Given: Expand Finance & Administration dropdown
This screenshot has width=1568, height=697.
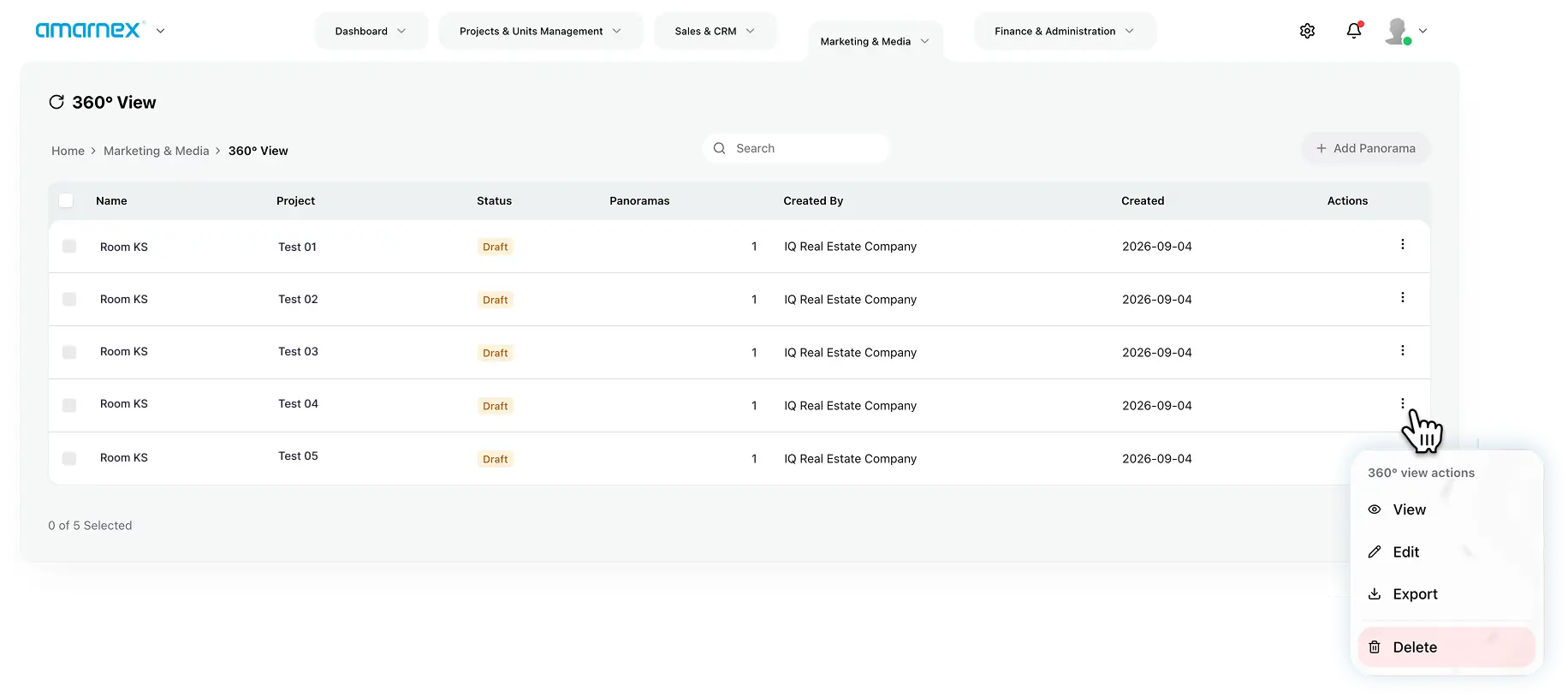Looking at the screenshot, I should pyautogui.click(x=1065, y=31).
